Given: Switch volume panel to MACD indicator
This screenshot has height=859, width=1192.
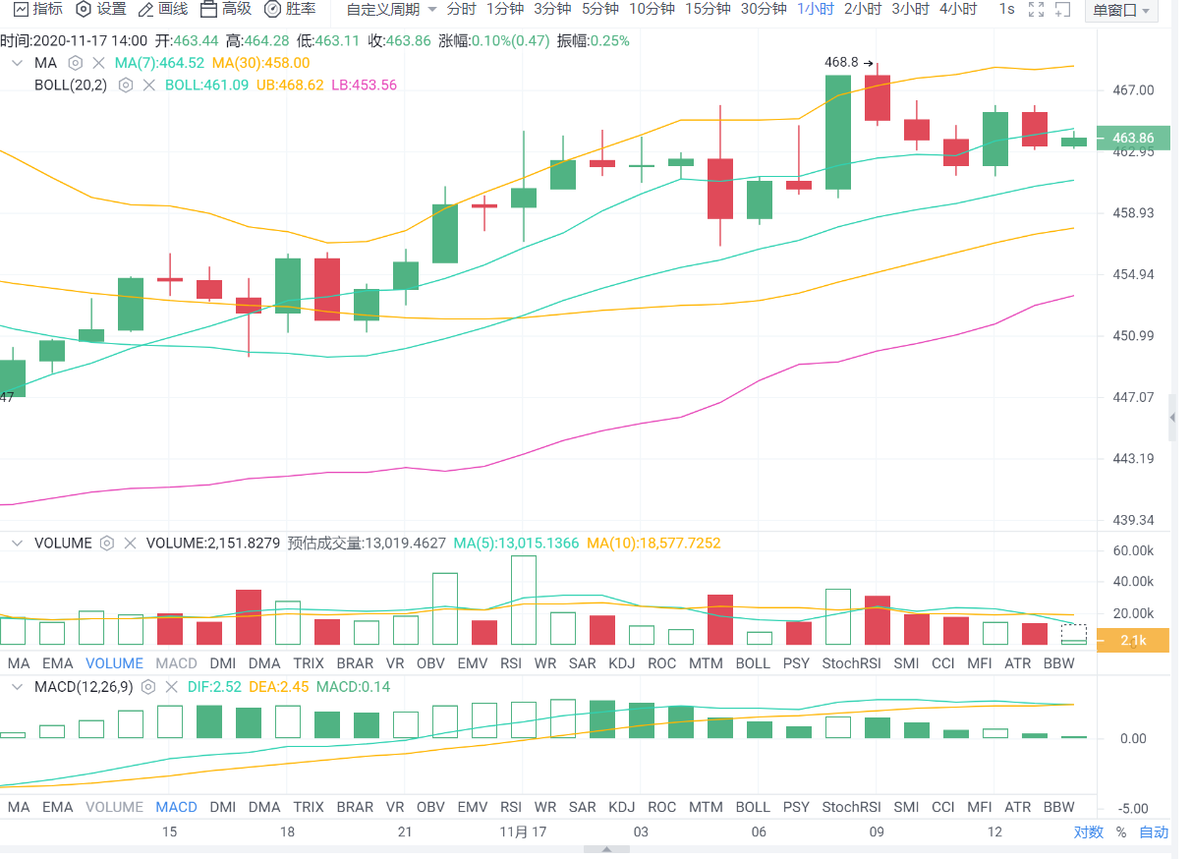Looking at the screenshot, I should (176, 663).
